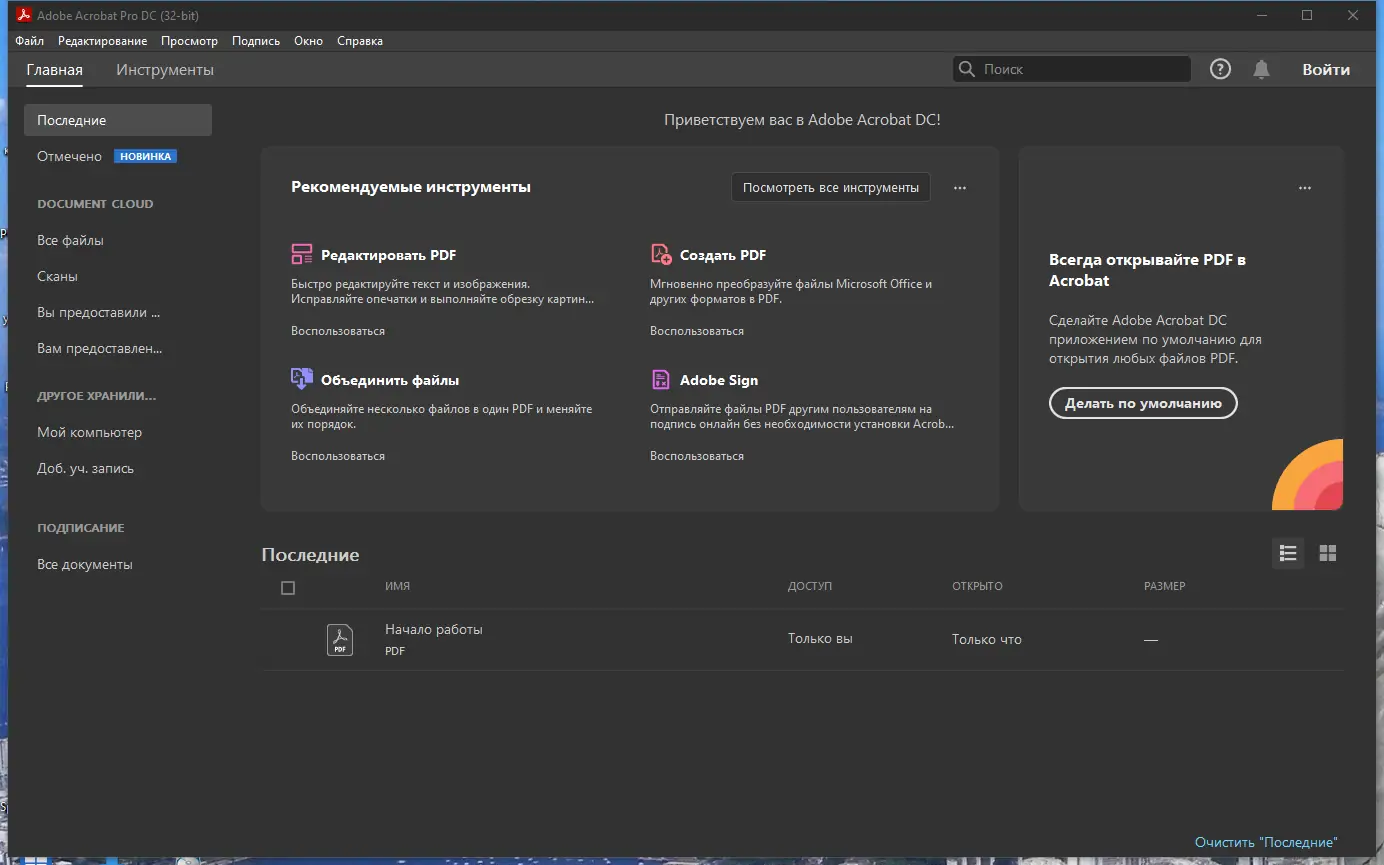
Task: Open the Файл menu
Action: point(29,40)
